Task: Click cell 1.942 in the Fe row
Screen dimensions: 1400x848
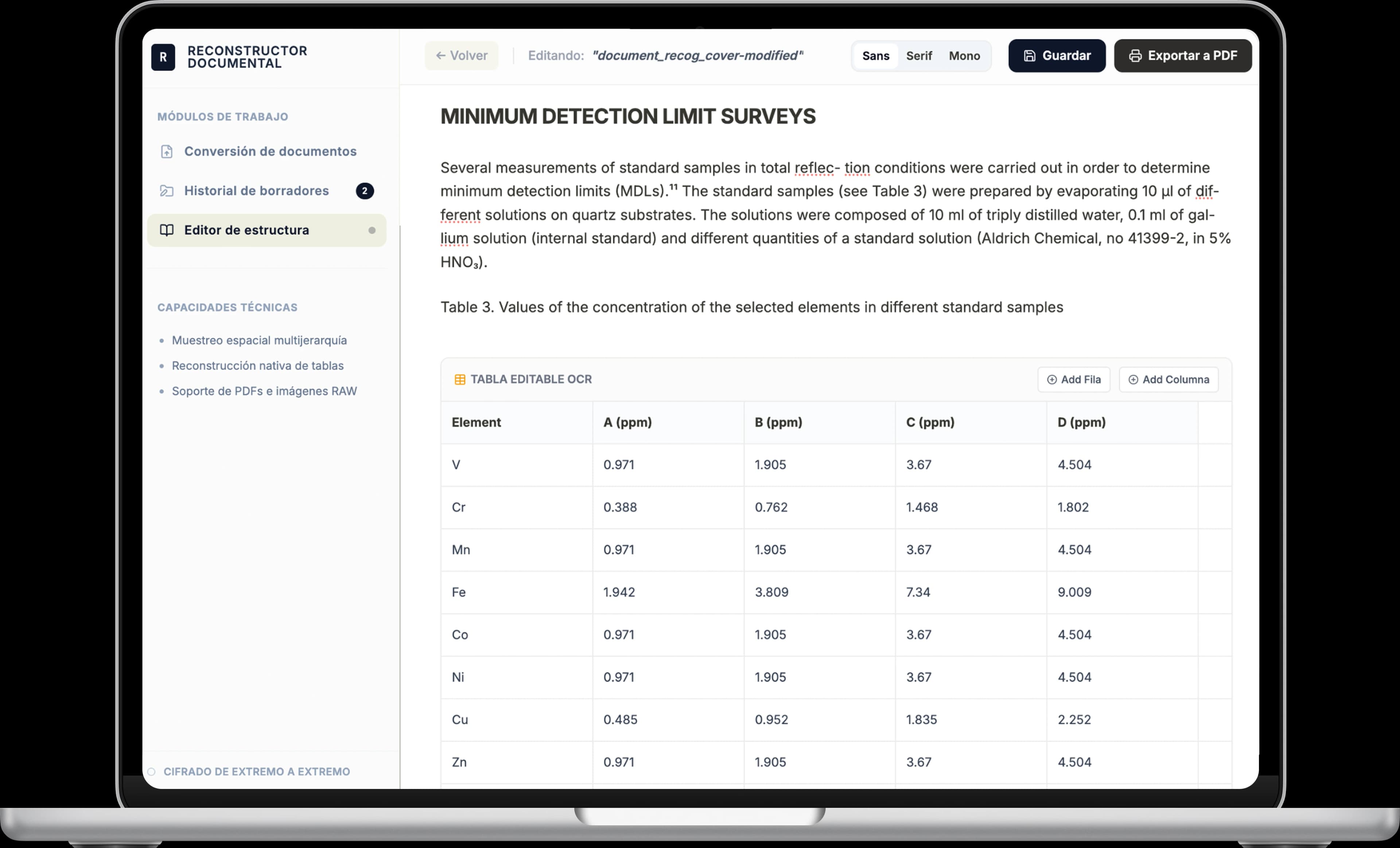Action: pos(668,593)
